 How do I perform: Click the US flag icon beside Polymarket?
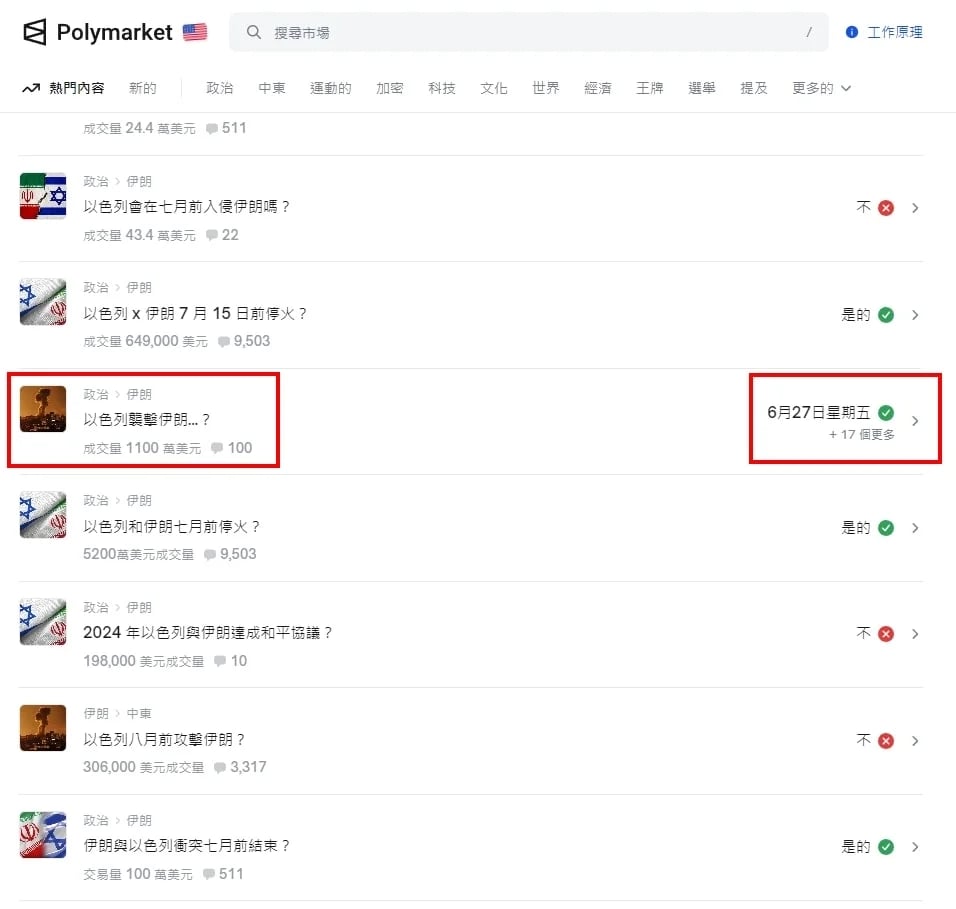click(194, 32)
